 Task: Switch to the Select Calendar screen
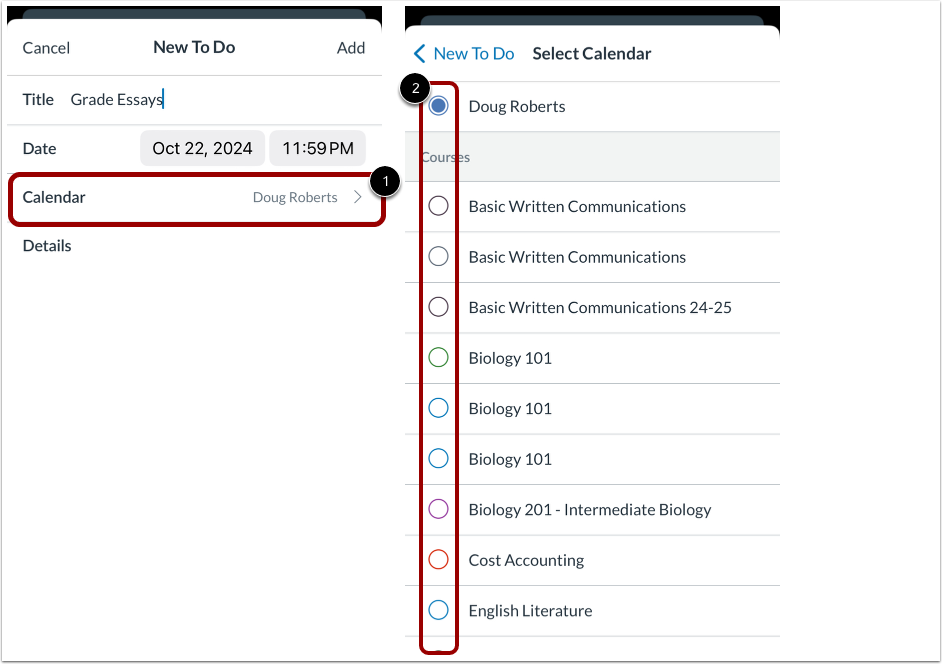[x=591, y=52]
